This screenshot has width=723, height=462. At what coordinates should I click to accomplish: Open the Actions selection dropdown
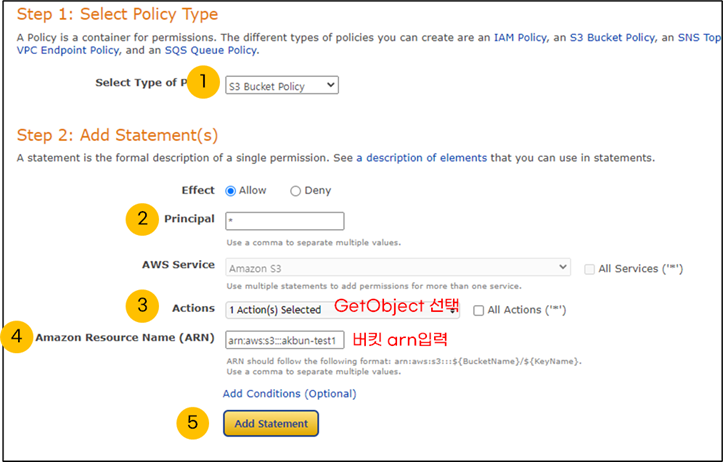click(342, 309)
